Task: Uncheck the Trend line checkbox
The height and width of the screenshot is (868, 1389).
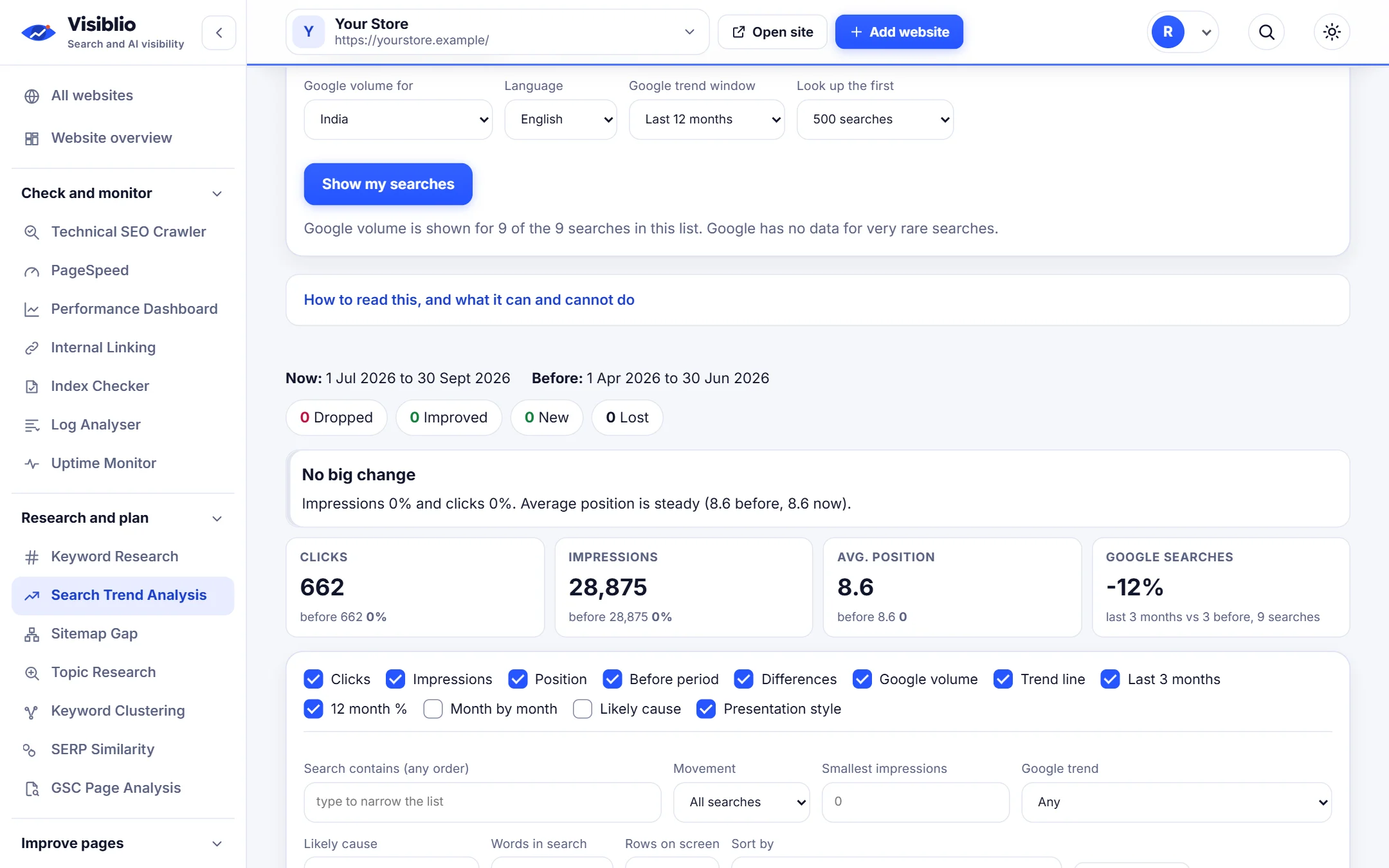Action: [1003, 679]
